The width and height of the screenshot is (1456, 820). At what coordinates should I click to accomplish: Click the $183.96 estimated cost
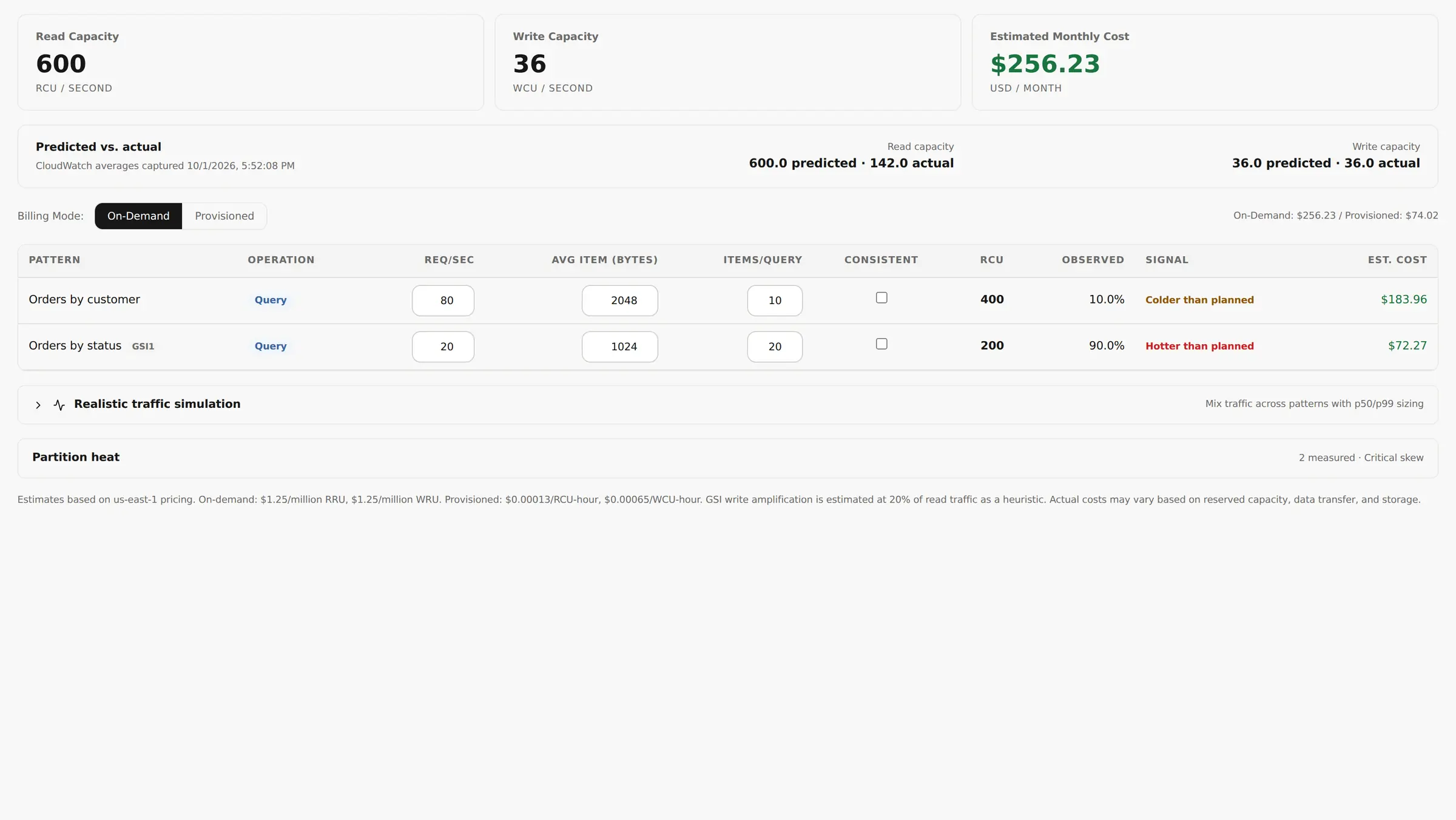1404,299
